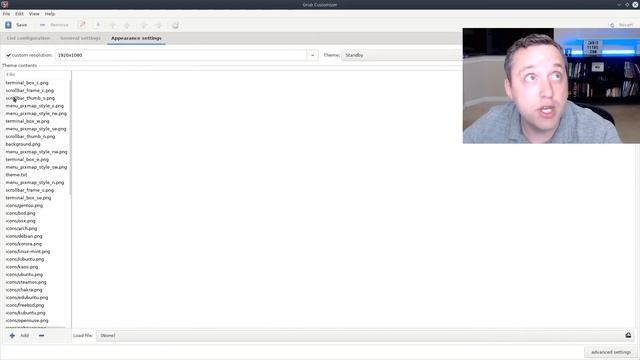Select menu_pixmap_style_nw.png file

(36, 152)
